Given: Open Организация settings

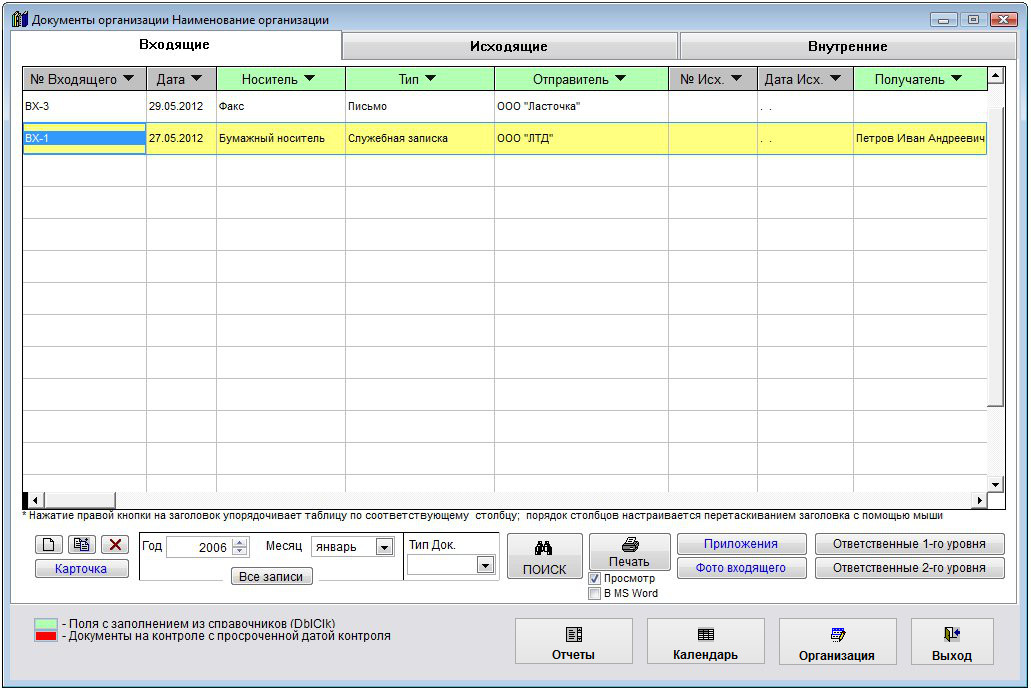Looking at the screenshot, I should (x=837, y=641).
